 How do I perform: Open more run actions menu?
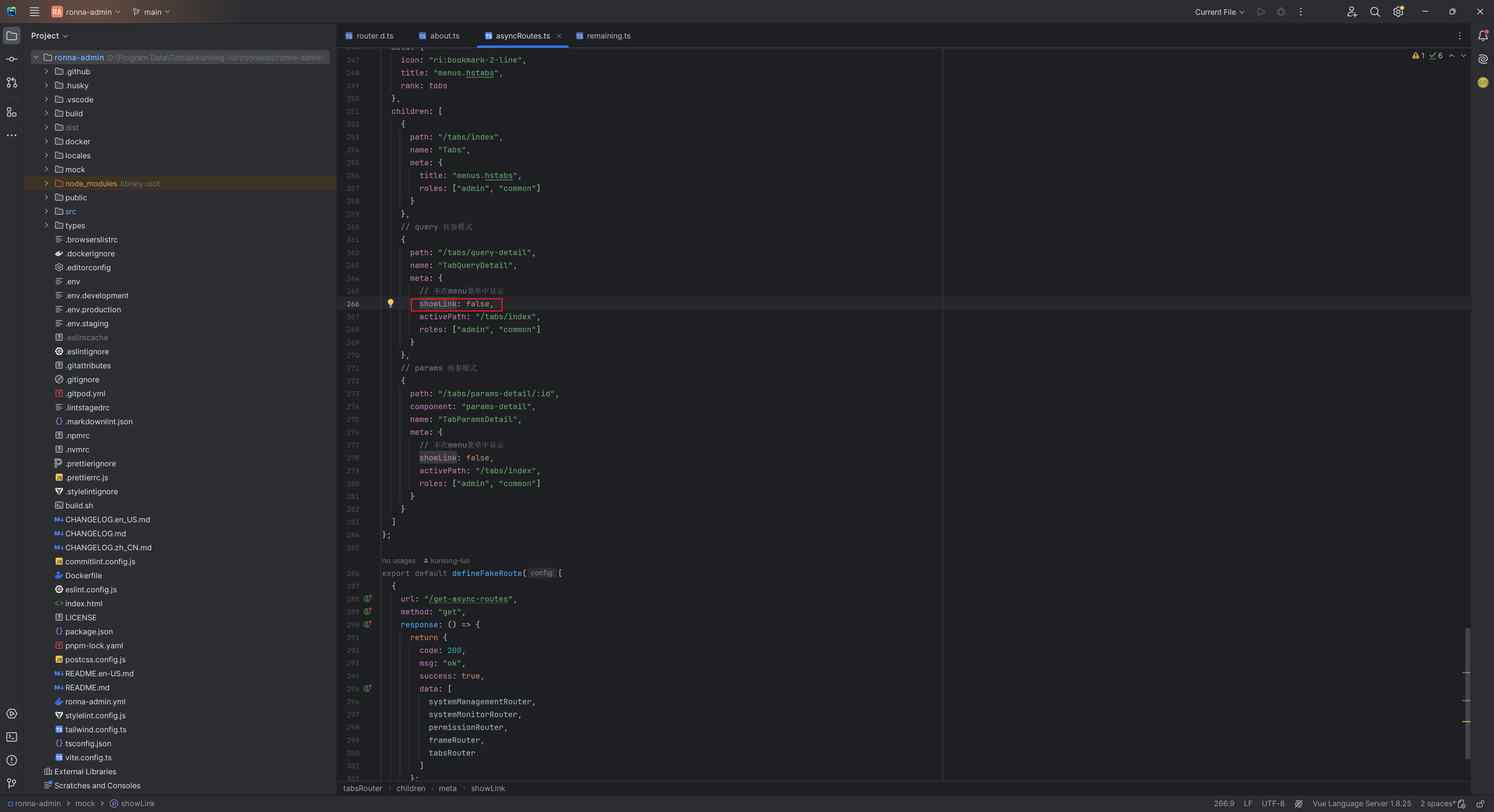coord(1300,12)
